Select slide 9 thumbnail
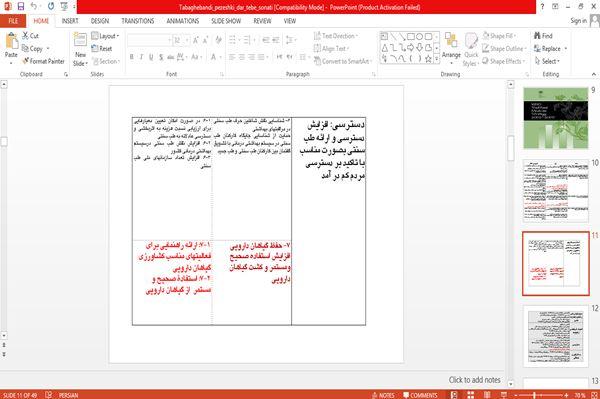 [556, 118]
